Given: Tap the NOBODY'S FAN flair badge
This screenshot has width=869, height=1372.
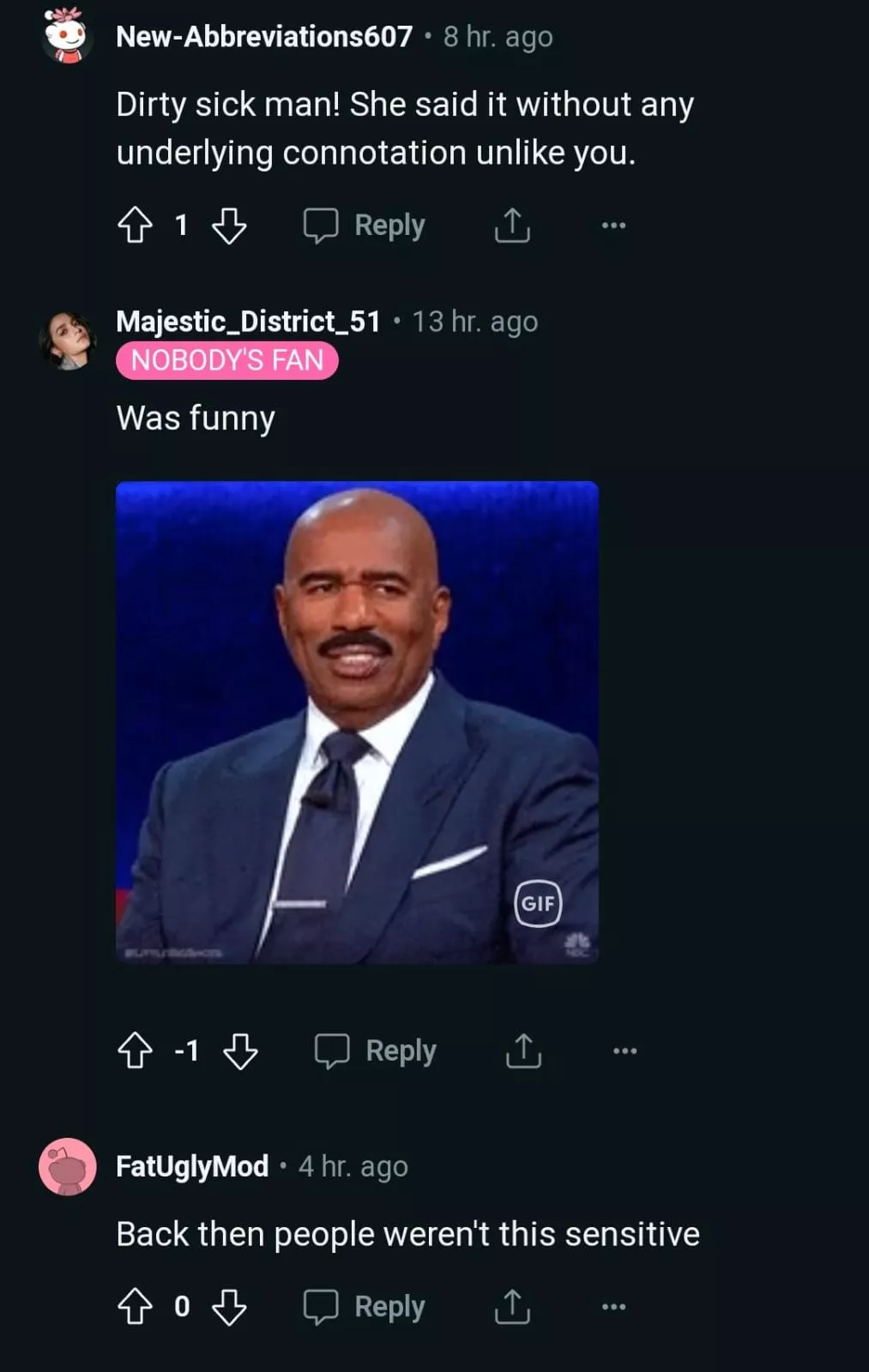Looking at the screenshot, I should coord(227,360).
